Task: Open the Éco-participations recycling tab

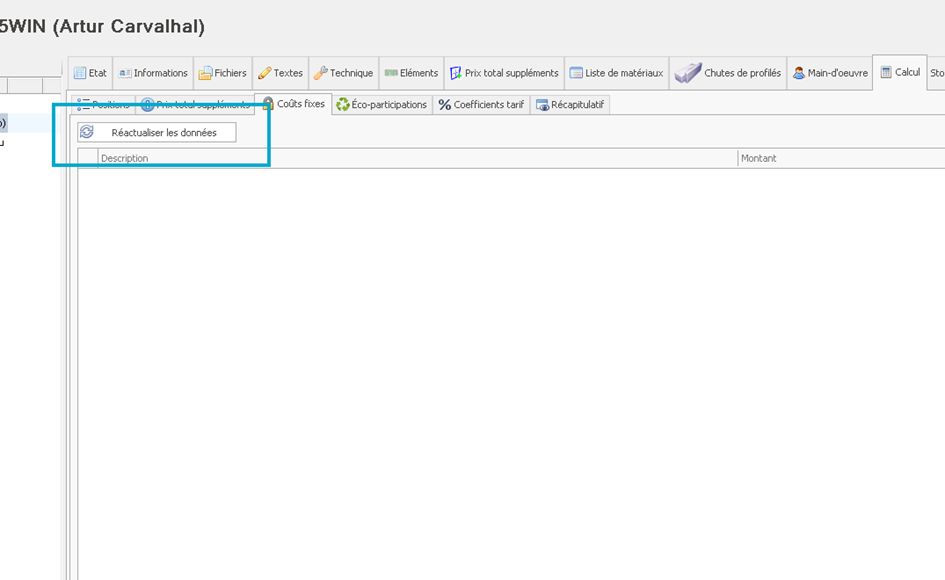Action: pyautogui.click(x=381, y=105)
